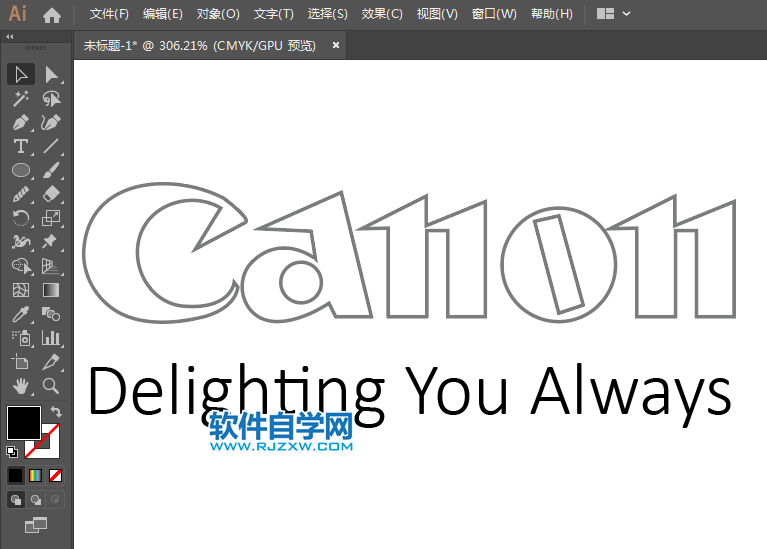Click the Canon outlined logo artwork

point(409,253)
